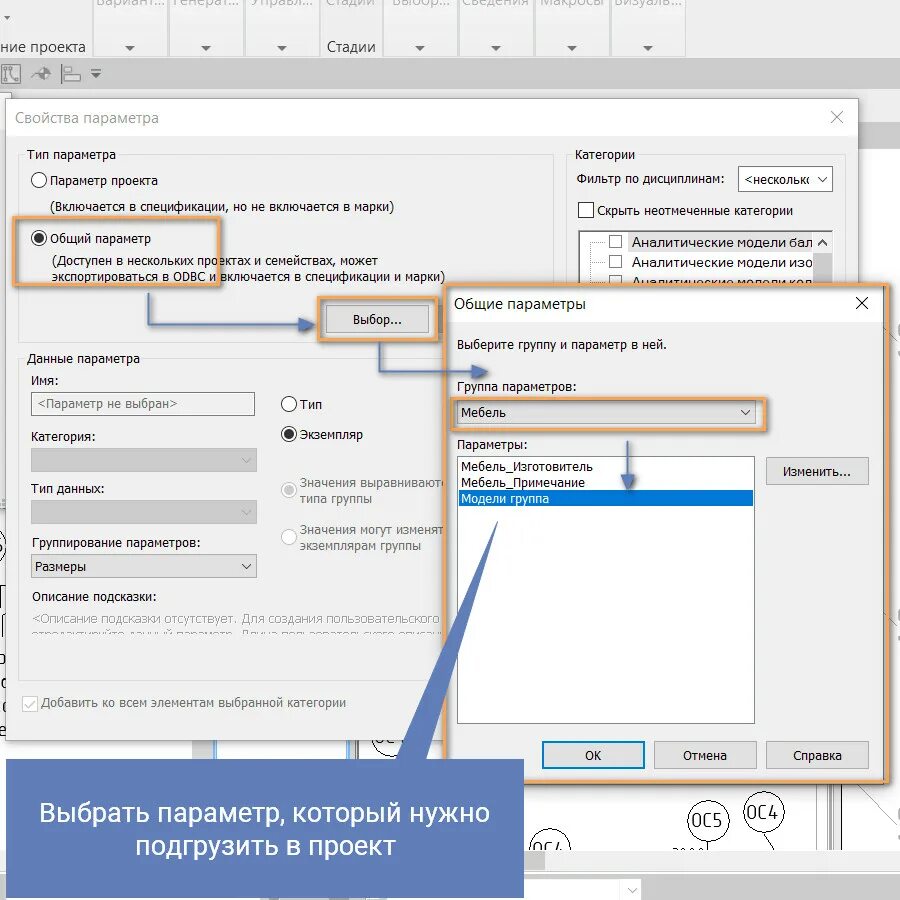Expand the Вариант... ribbon panel arrow
This screenshot has width=900, height=900.
point(130,48)
